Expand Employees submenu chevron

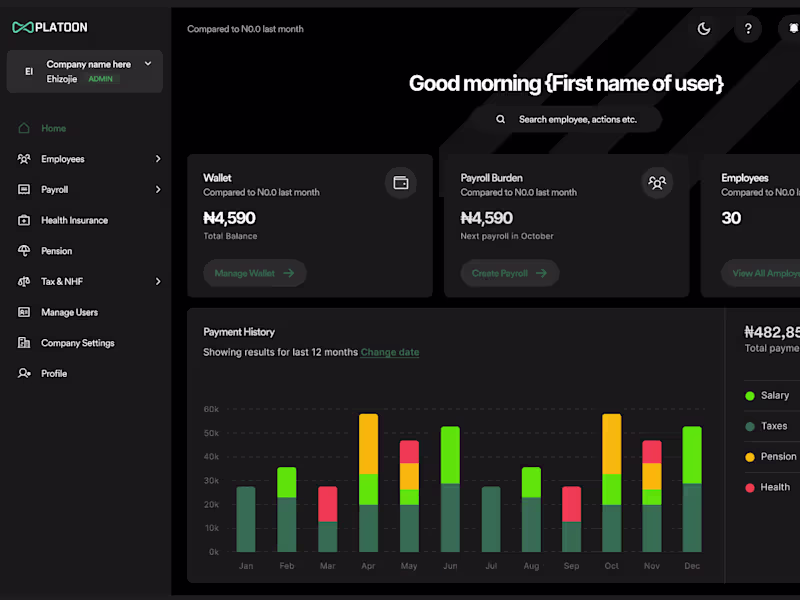point(158,159)
